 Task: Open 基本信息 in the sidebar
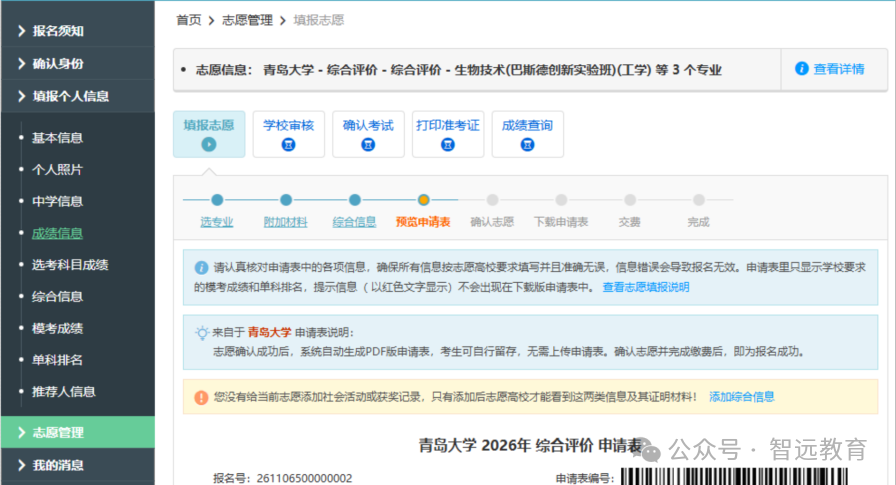[57, 138]
